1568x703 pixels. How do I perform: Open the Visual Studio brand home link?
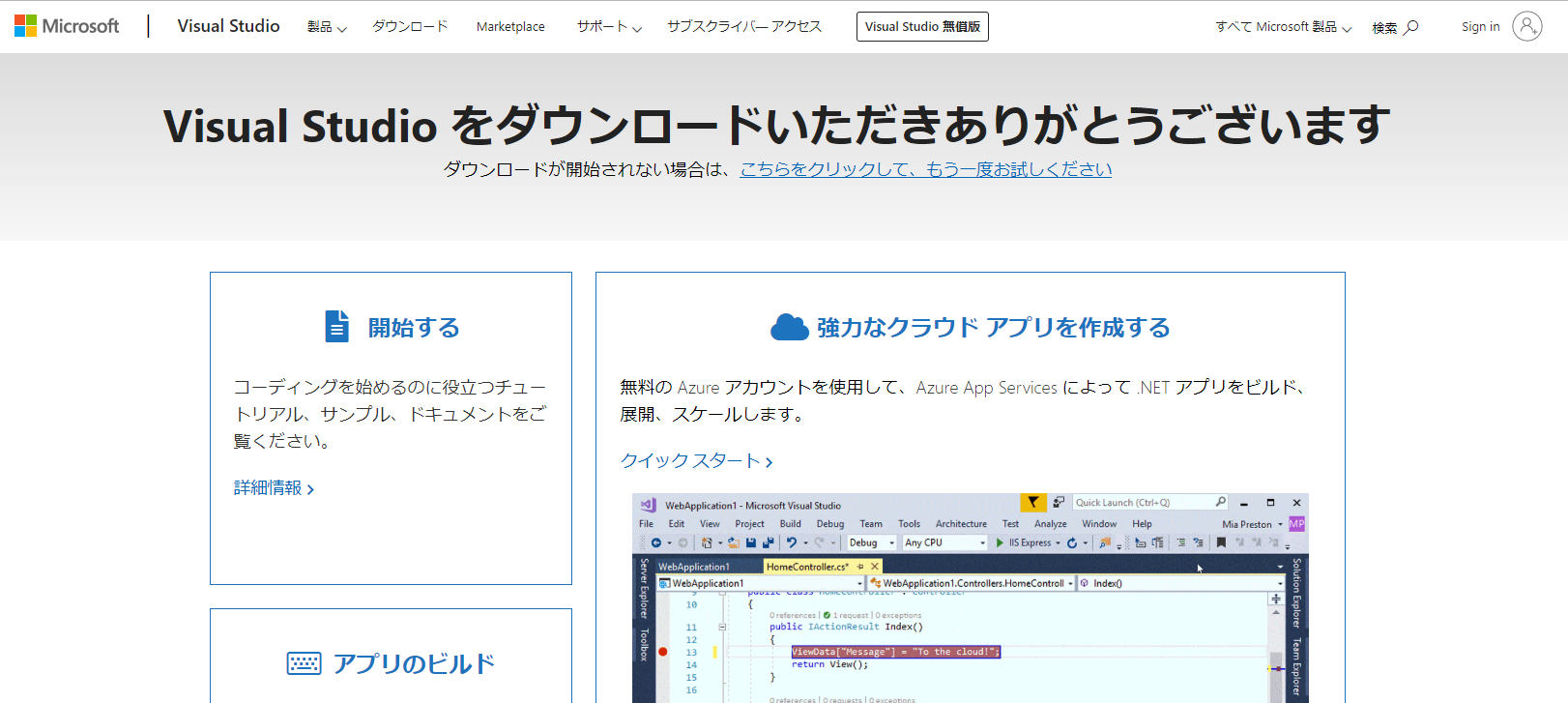[228, 26]
